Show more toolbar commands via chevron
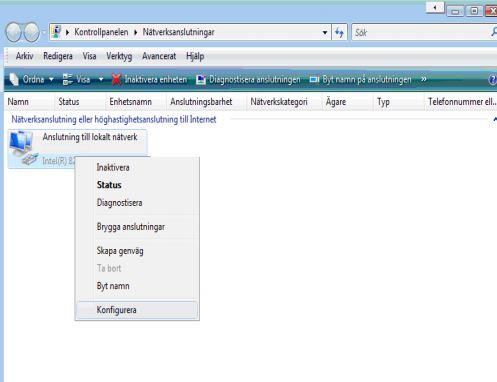The height and width of the screenshot is (382, 497). click(x=424, y=79)
